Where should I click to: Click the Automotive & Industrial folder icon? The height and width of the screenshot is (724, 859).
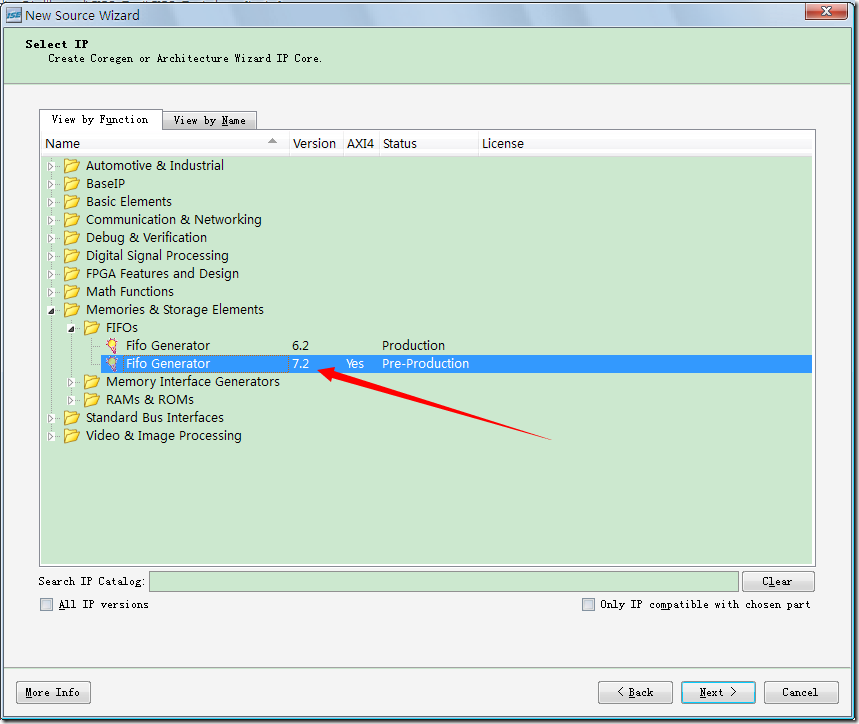pos(72,166)
